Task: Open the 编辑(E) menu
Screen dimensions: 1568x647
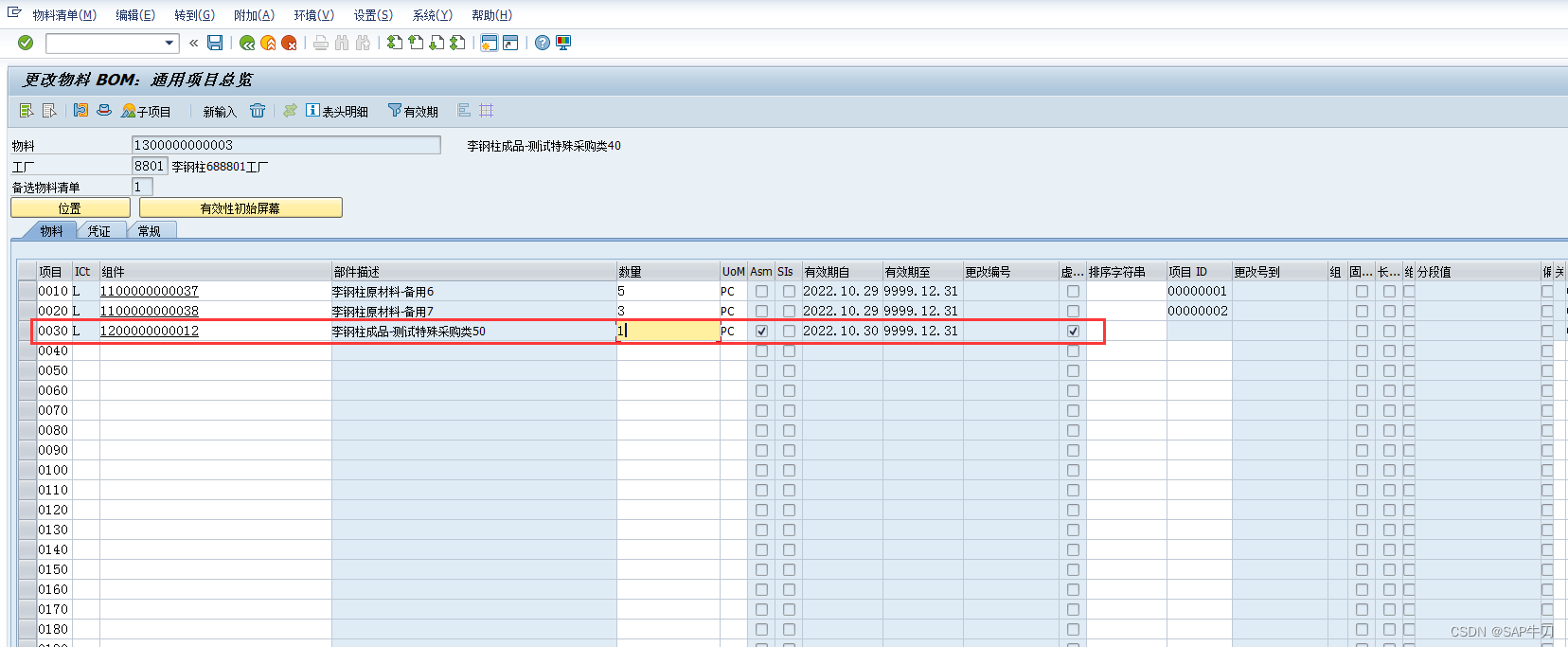Action: (x=135, y=15)
